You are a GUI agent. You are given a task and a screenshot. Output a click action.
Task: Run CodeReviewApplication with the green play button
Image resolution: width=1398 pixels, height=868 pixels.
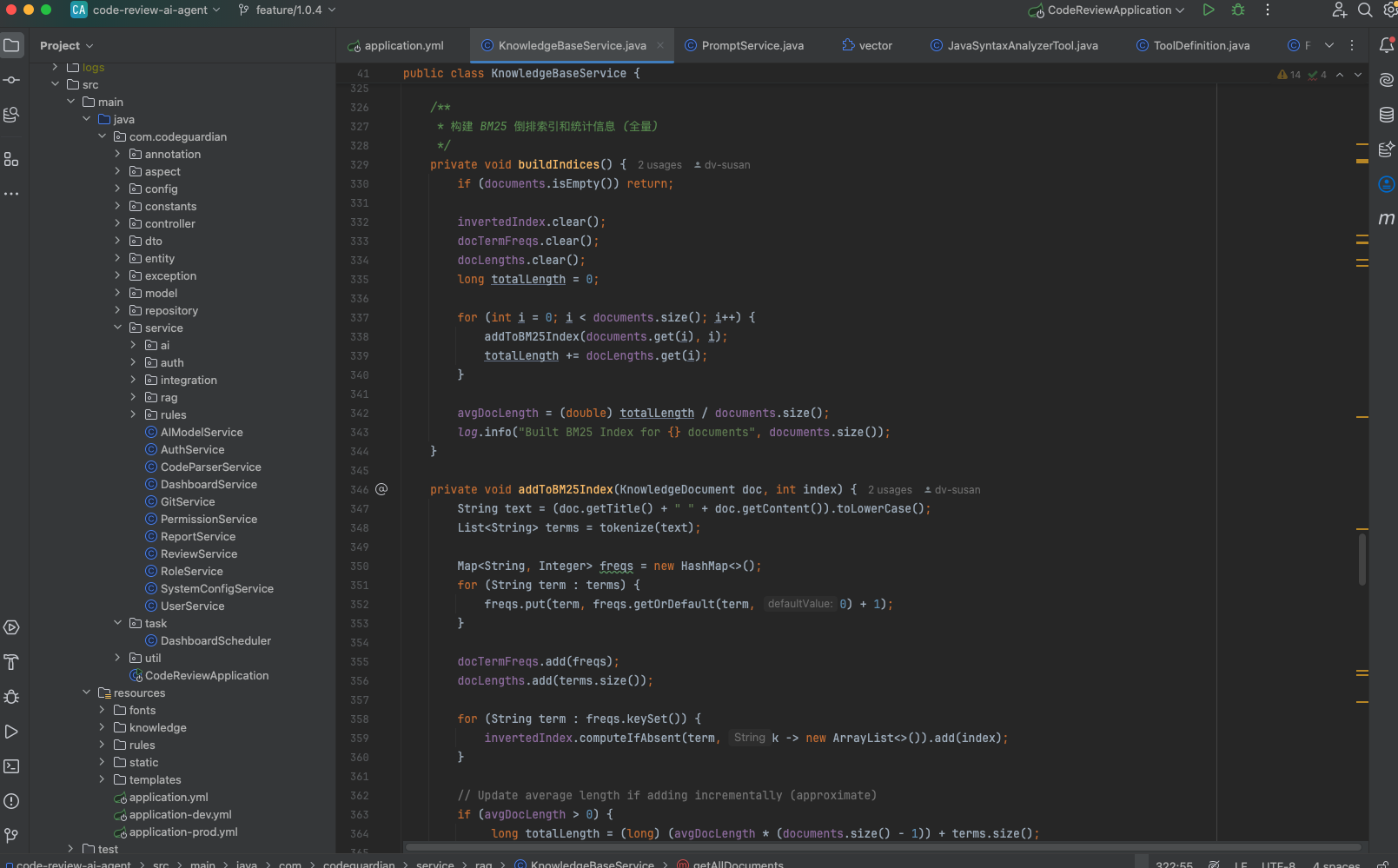point(1208,10)
